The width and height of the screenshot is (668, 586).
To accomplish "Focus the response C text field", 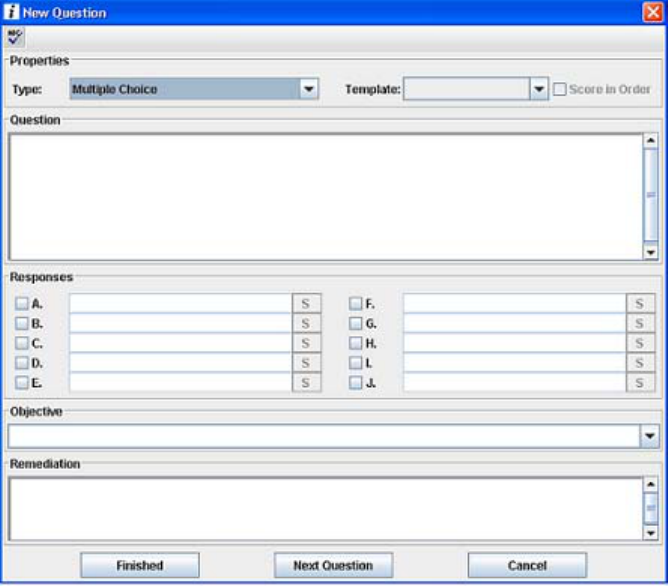I will pos(181,343).
